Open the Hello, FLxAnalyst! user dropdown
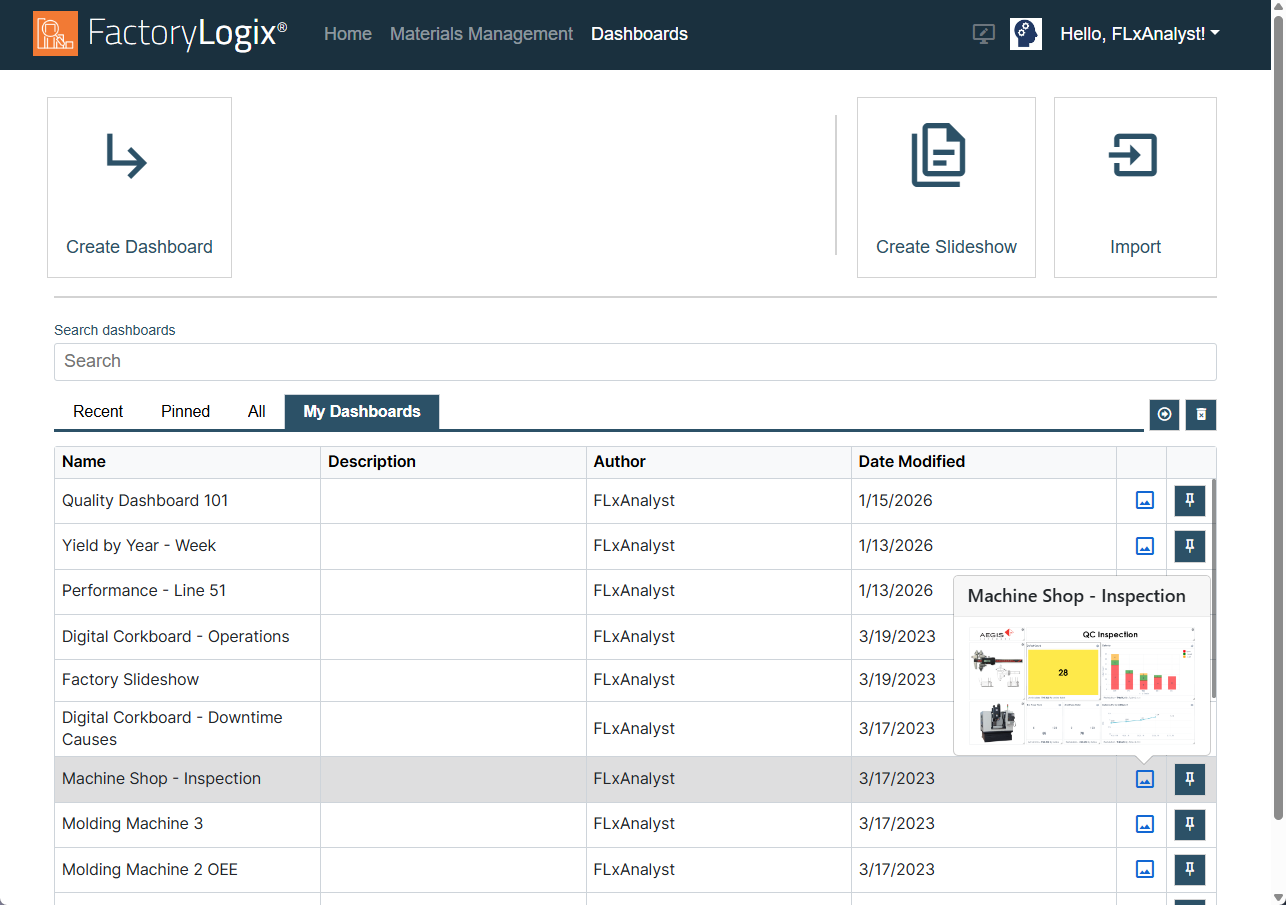1286x905 pixels. click(x=1139, y=34)
